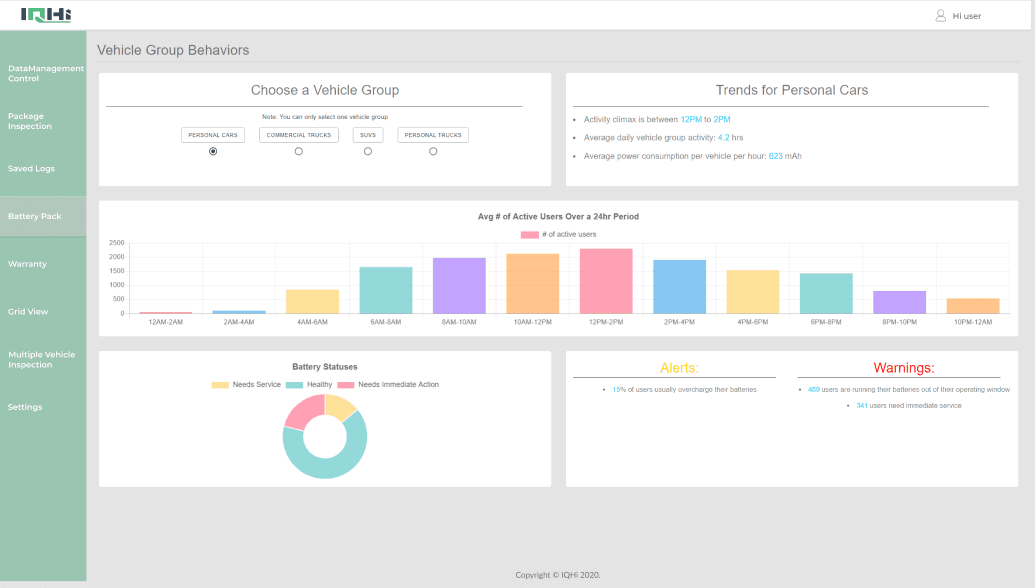
Task: Navigate to Warranty section
Action: pos(27,264)
